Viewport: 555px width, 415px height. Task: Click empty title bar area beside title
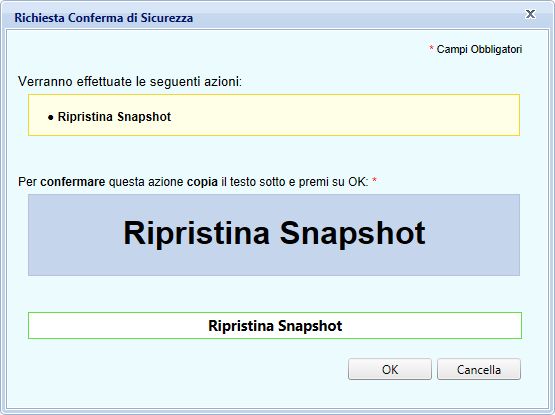click(354, 18)
